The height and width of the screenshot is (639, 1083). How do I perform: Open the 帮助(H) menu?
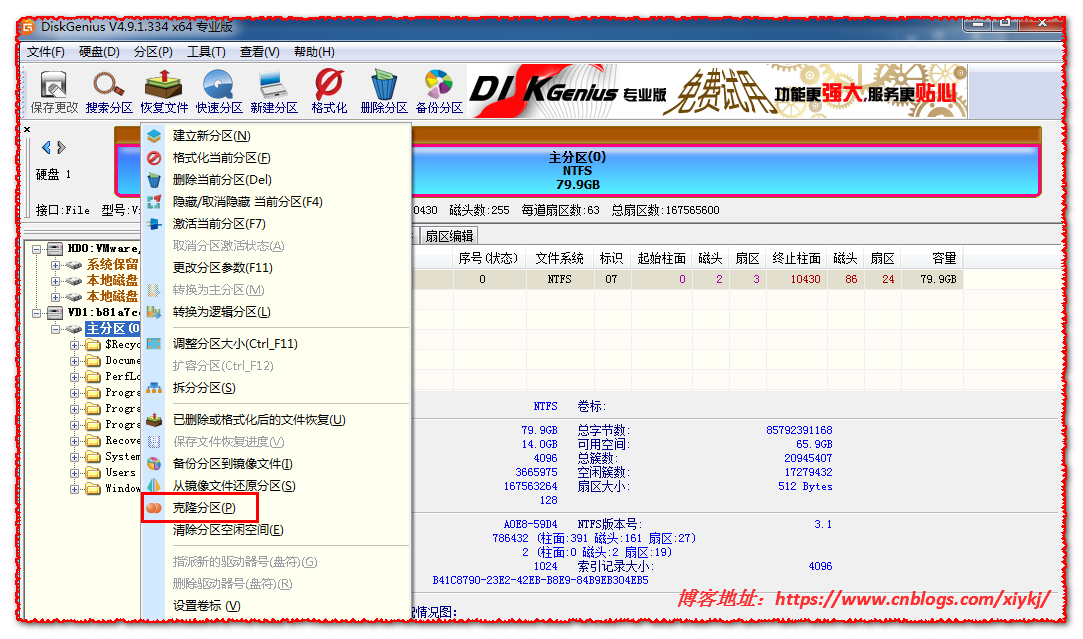tap(314, 52)
